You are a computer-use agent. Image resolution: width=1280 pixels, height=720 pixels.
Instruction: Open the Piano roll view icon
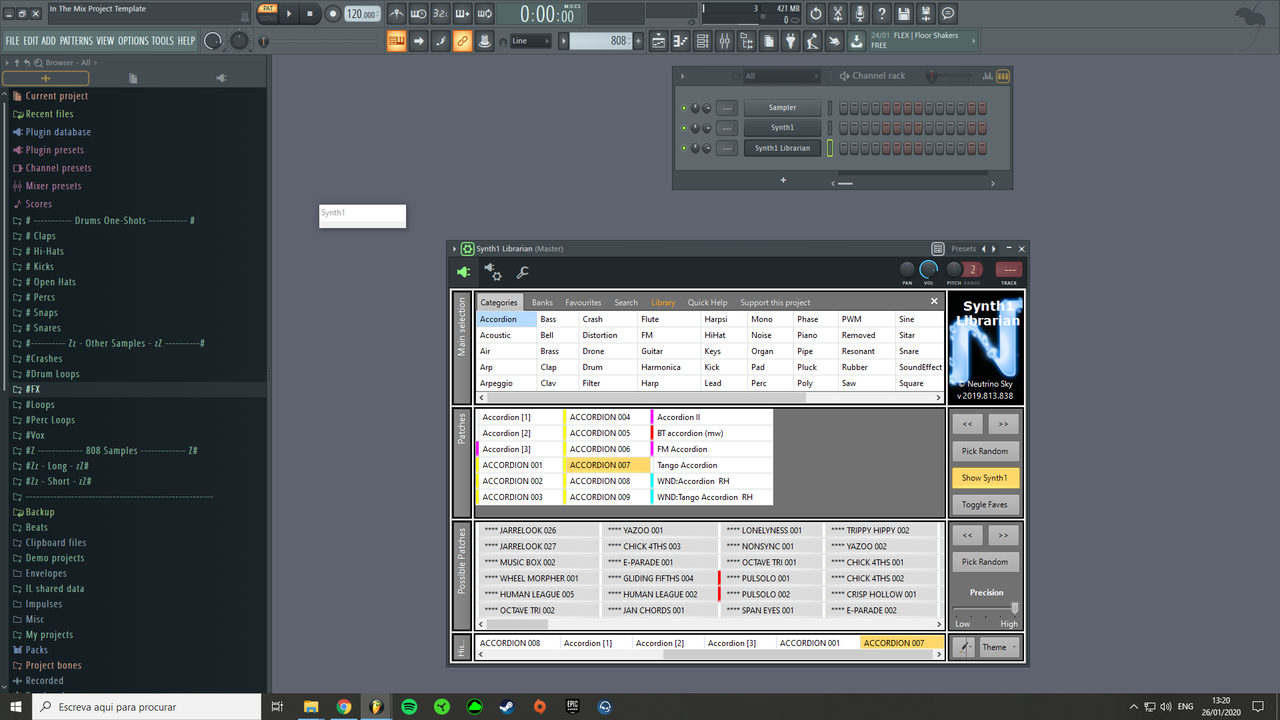click(x=681, y=41)
